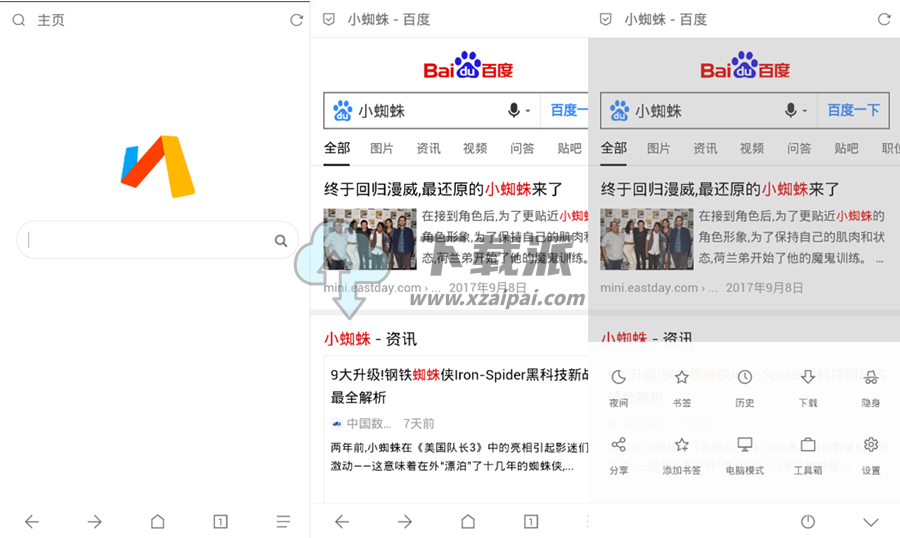900x538 pixels.
Task: Open the 小蜘蛛 - 资讯 heading in middle screen
Action: pyautogui.click(x=370, y=339)
